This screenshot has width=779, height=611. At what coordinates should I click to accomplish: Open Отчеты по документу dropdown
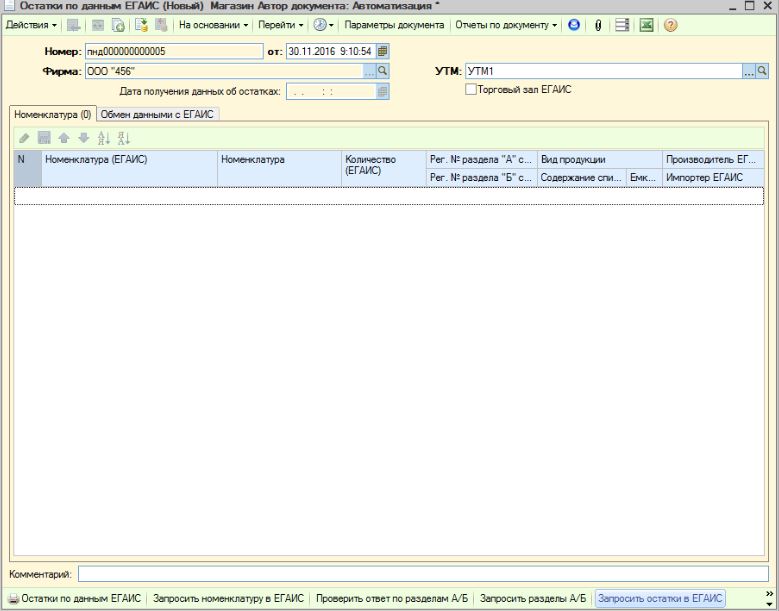pyautogui.click(x=506, y=25)
